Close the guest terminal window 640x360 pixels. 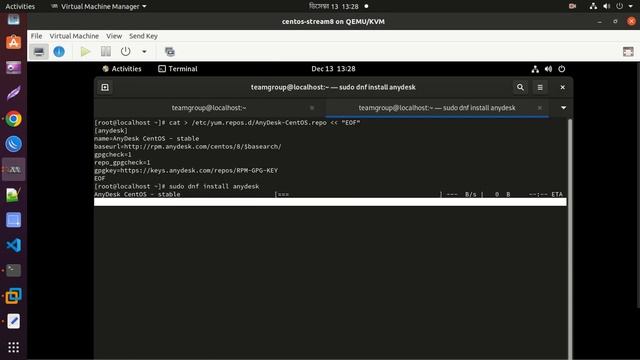coord(562,87)
